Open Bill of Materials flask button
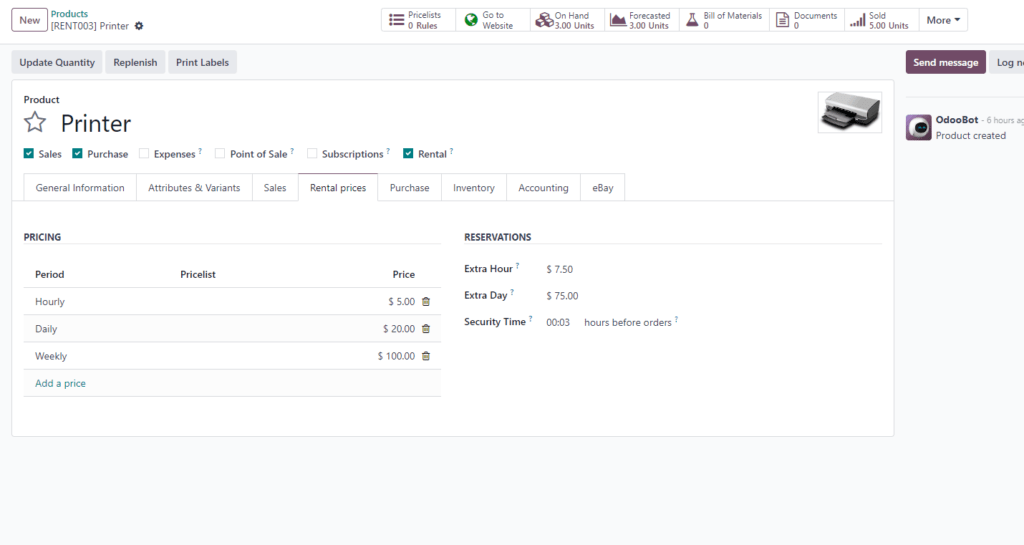Screen dimensions: 1024x545 click(x=724, y=20)
